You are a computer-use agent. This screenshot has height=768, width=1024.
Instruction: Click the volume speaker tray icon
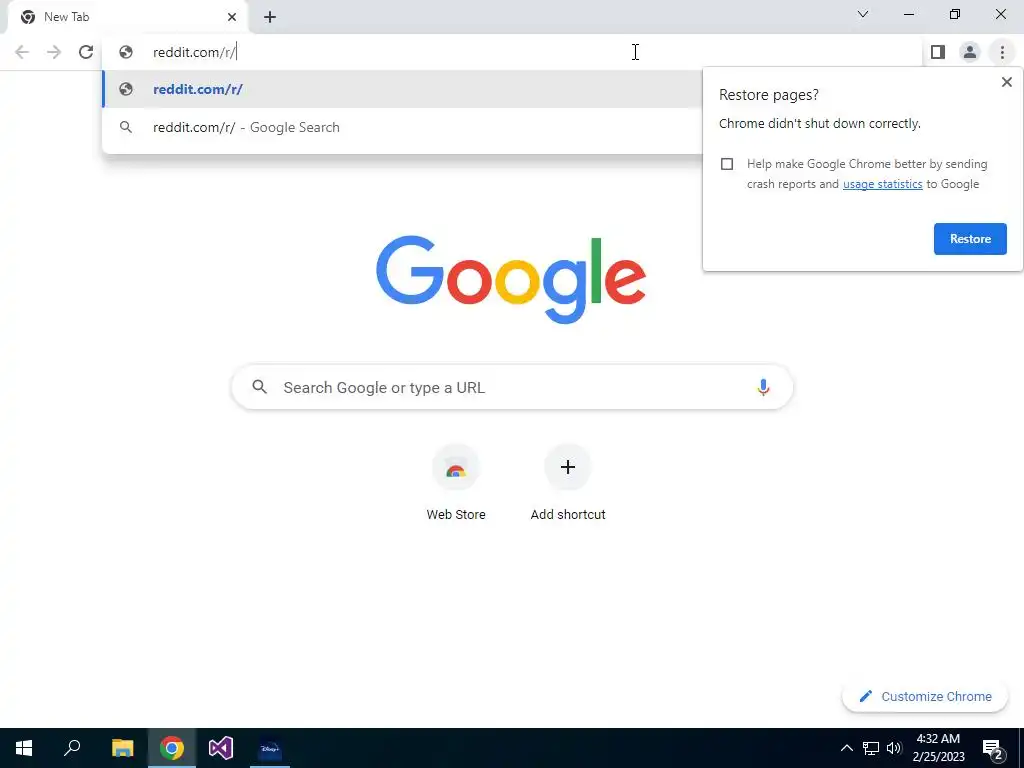894,748
